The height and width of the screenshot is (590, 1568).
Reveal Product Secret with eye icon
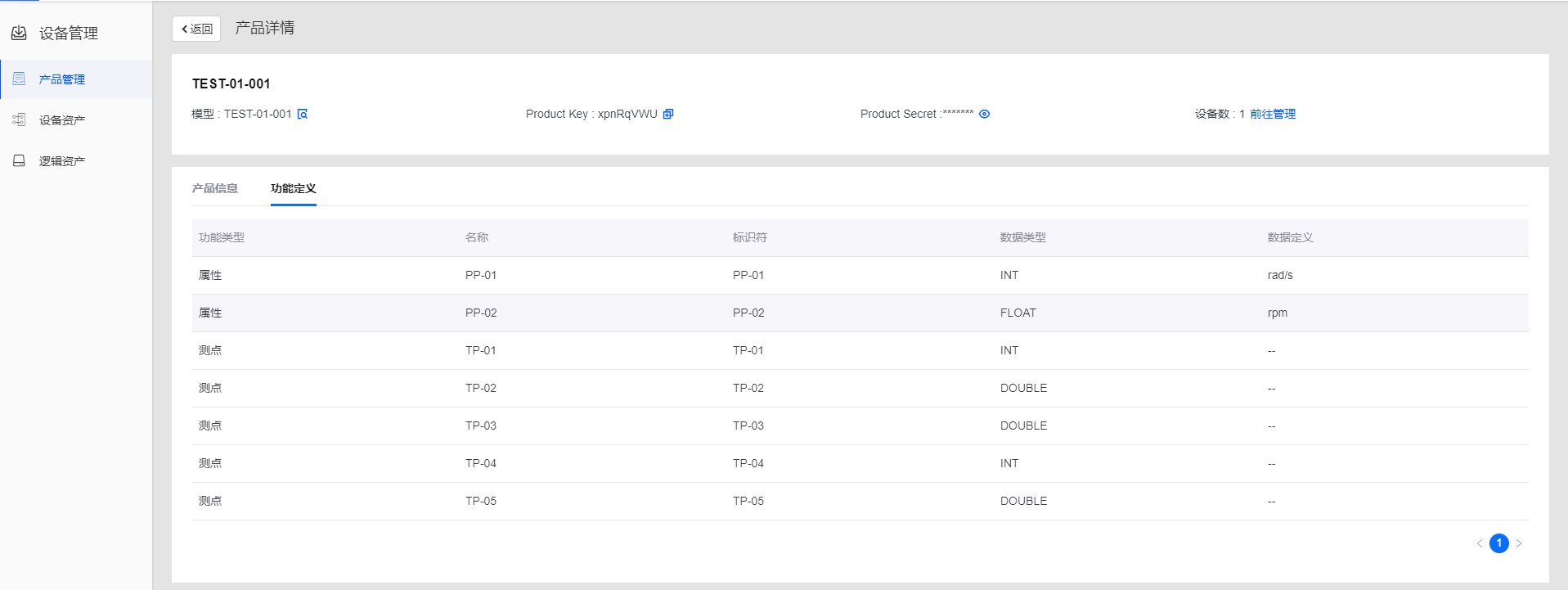[x=985, y=114]
